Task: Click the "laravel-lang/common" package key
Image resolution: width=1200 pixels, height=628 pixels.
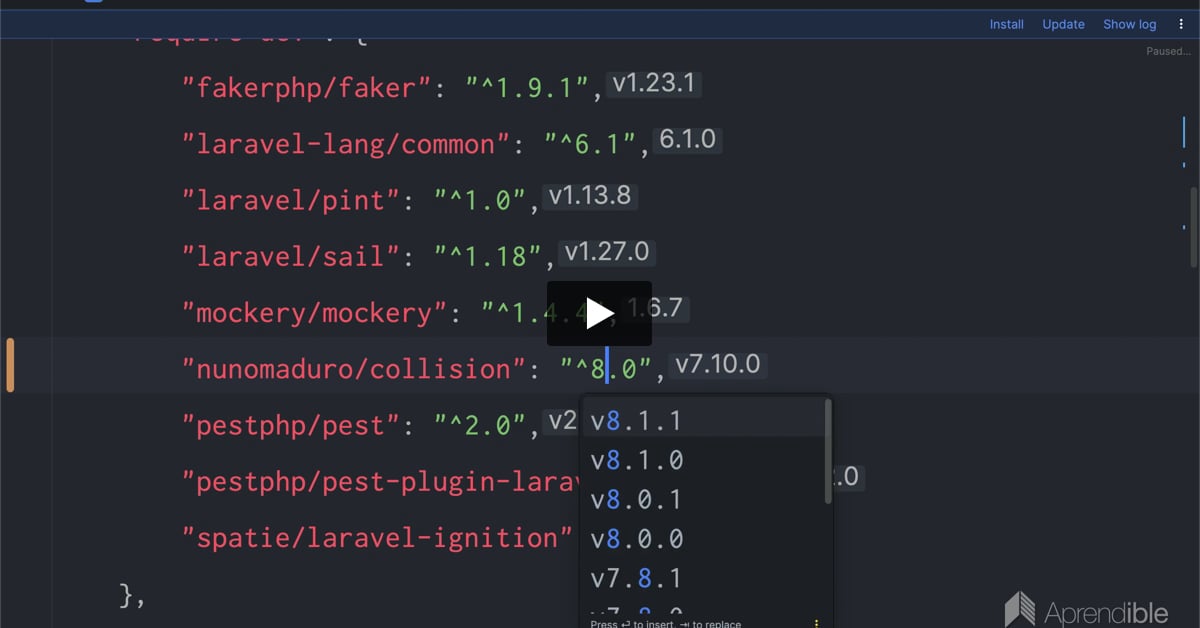Action: [x=346, y=144]
